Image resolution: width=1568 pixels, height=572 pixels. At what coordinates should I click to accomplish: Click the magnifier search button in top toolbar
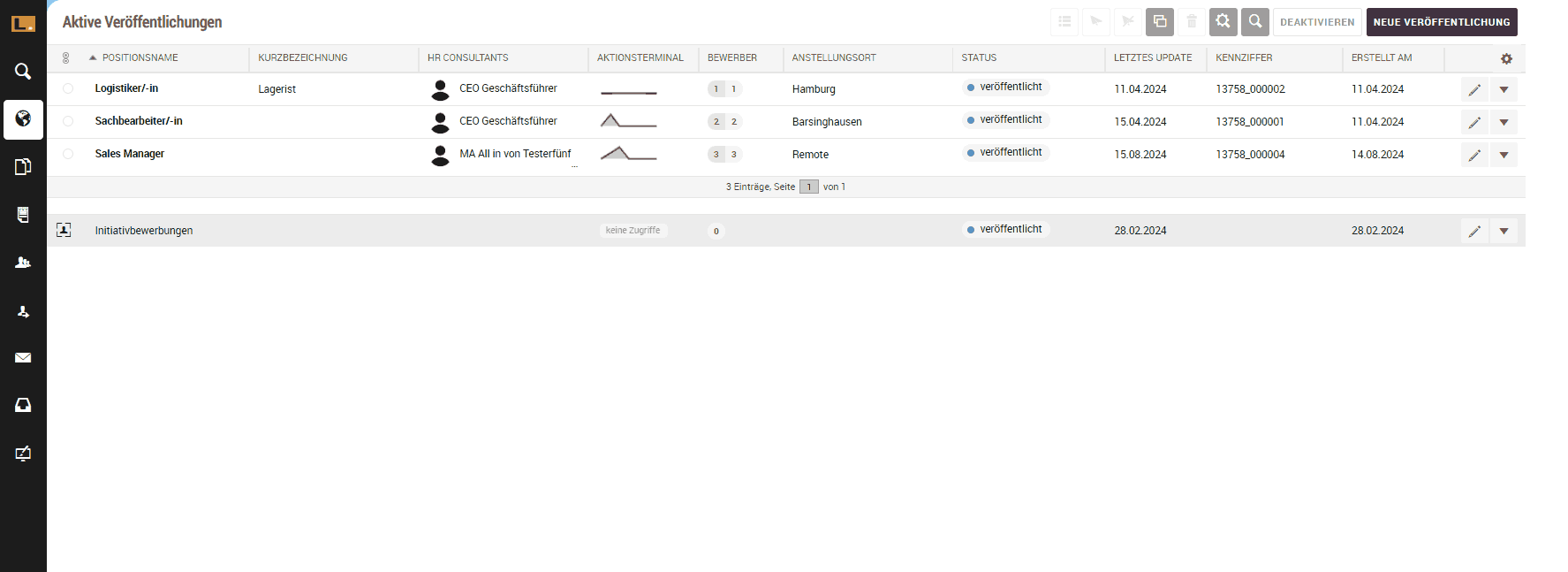[x=1254, y=22]
